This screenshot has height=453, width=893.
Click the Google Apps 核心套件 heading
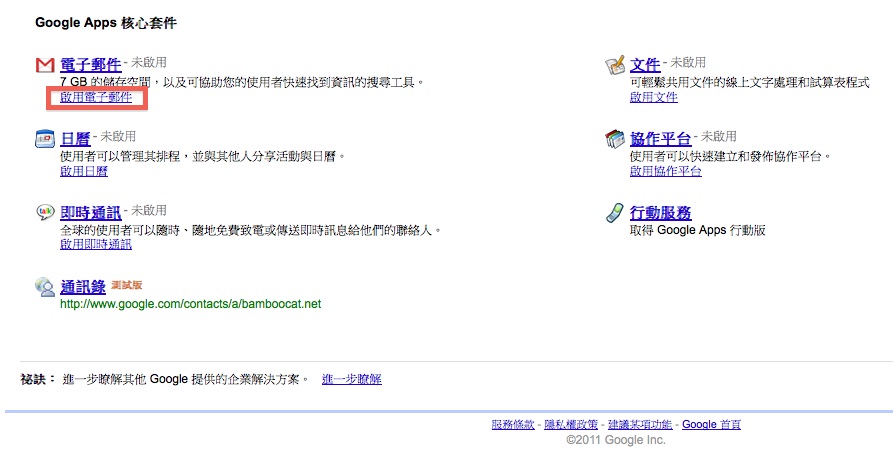[106, 23]
